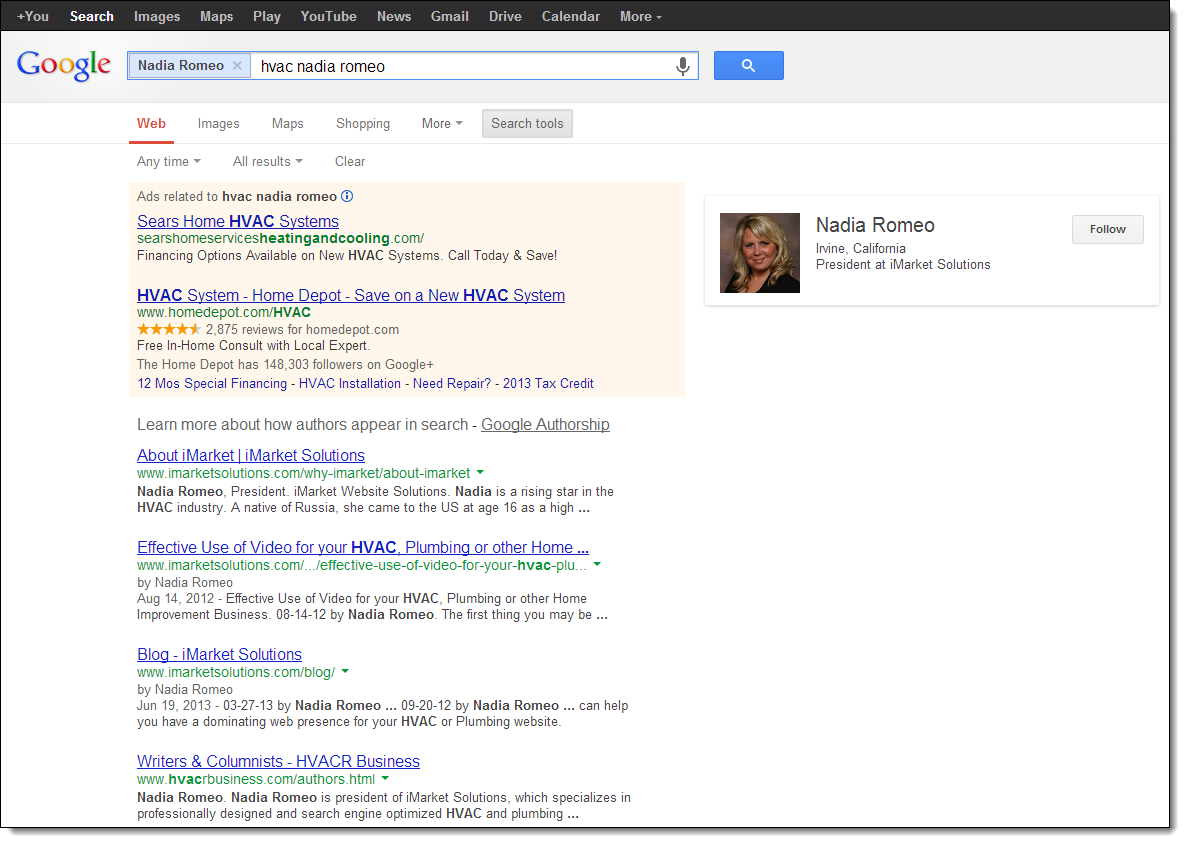Open Effective Use of Video result
The image size is (1185, 843).
pyautogui.click(x=363, y=547)
